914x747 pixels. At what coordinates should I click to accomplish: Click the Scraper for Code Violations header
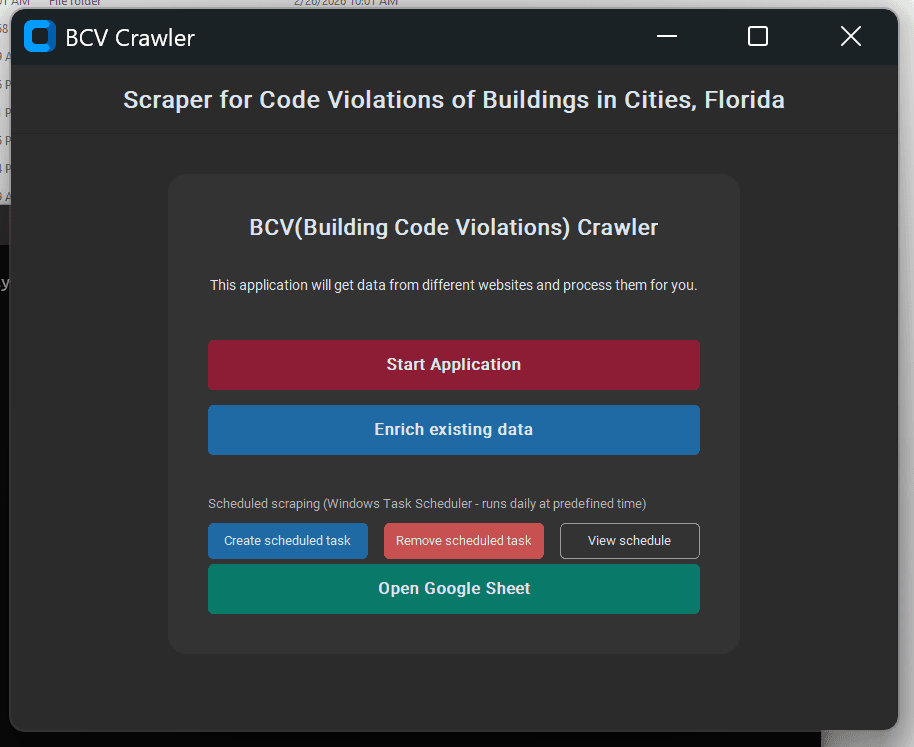coord(453,100)
